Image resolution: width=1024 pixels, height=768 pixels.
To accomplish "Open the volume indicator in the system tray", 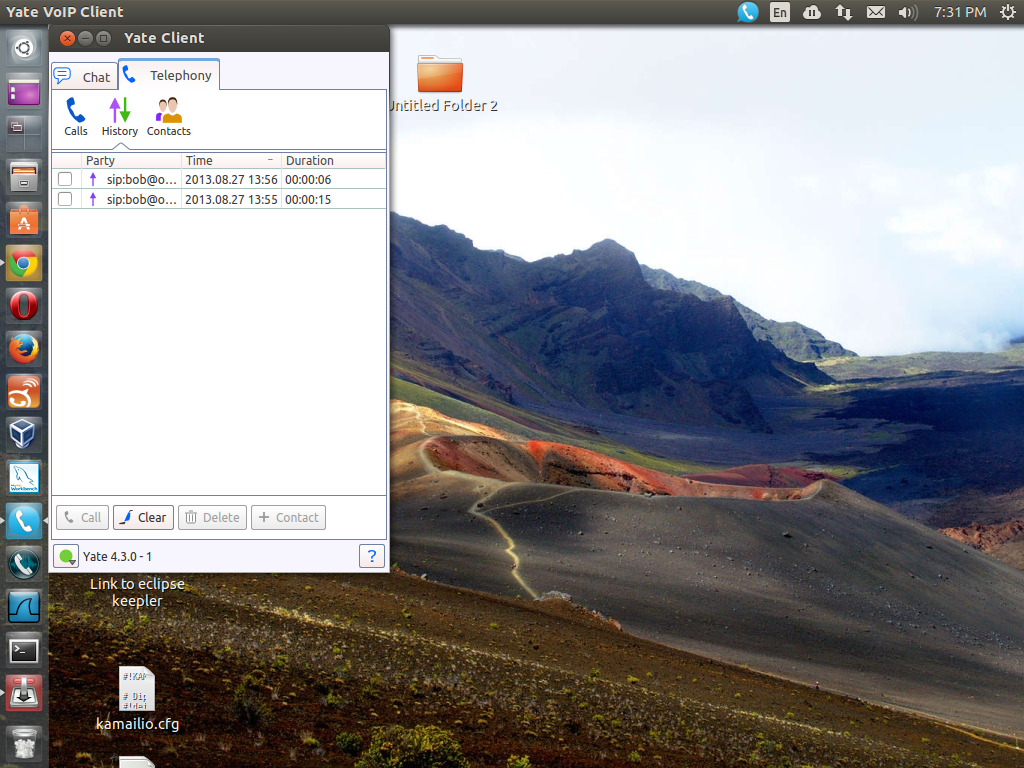I will click(x=906, y=12).
